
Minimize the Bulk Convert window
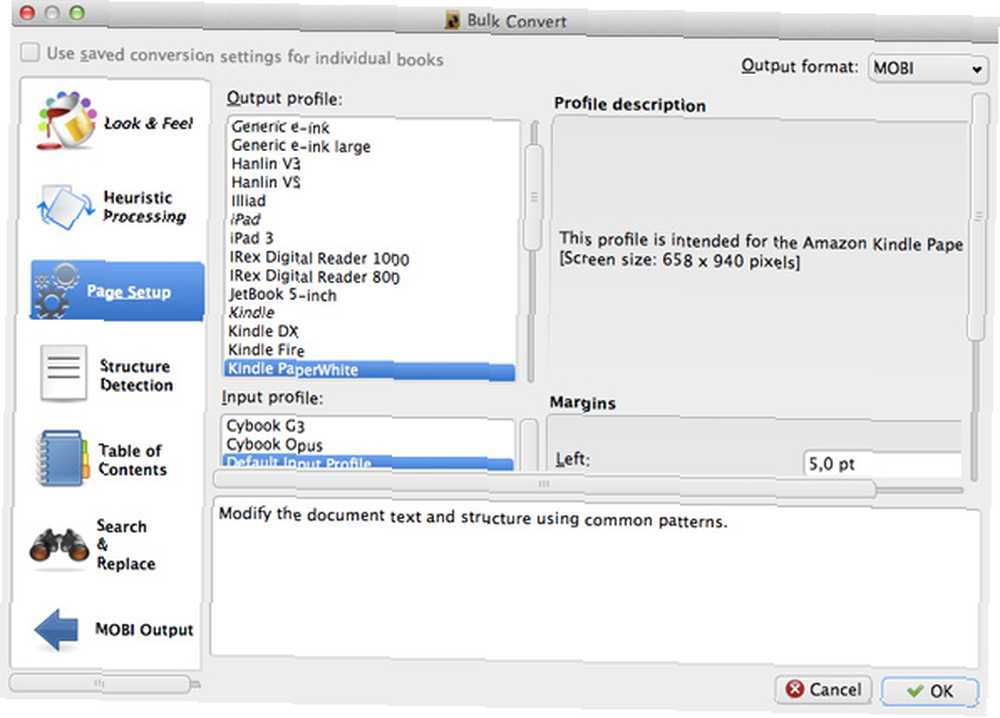point(52,13)
